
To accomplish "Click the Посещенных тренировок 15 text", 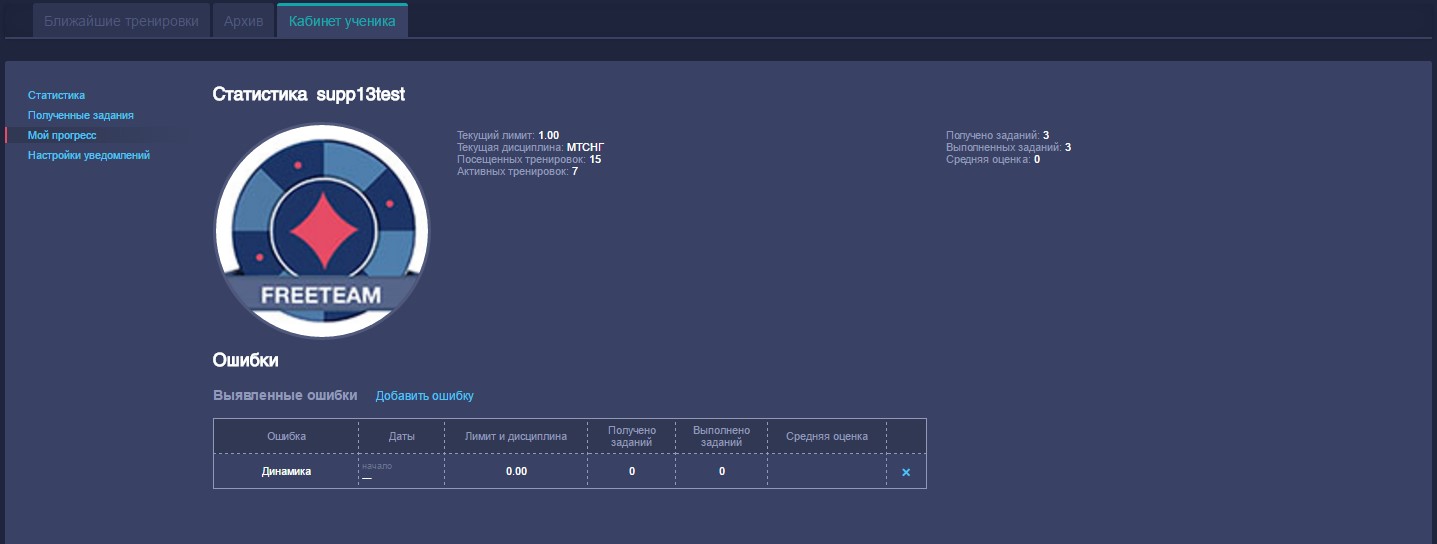I will click(x=529, y=159).
